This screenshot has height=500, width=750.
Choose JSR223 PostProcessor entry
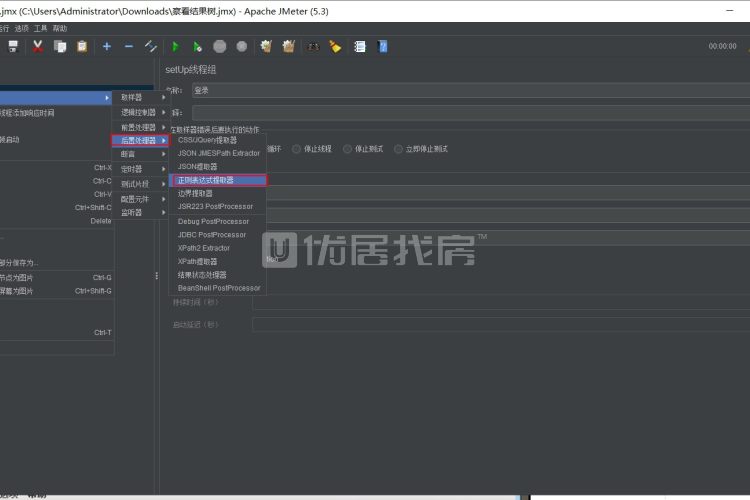218,206
